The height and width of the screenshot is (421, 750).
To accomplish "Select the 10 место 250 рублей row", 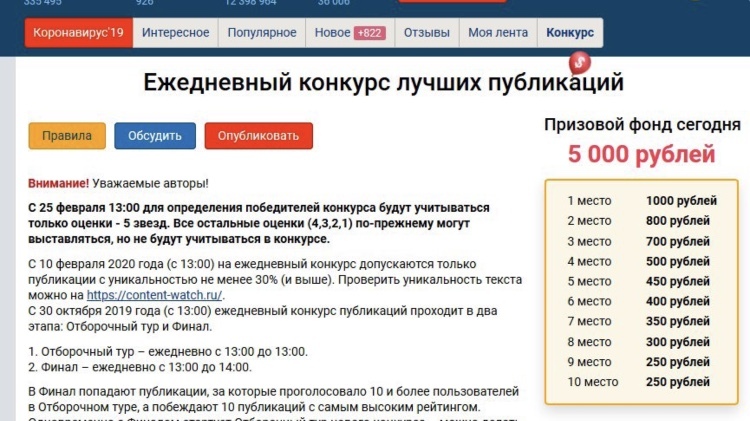I will point(642,382).
